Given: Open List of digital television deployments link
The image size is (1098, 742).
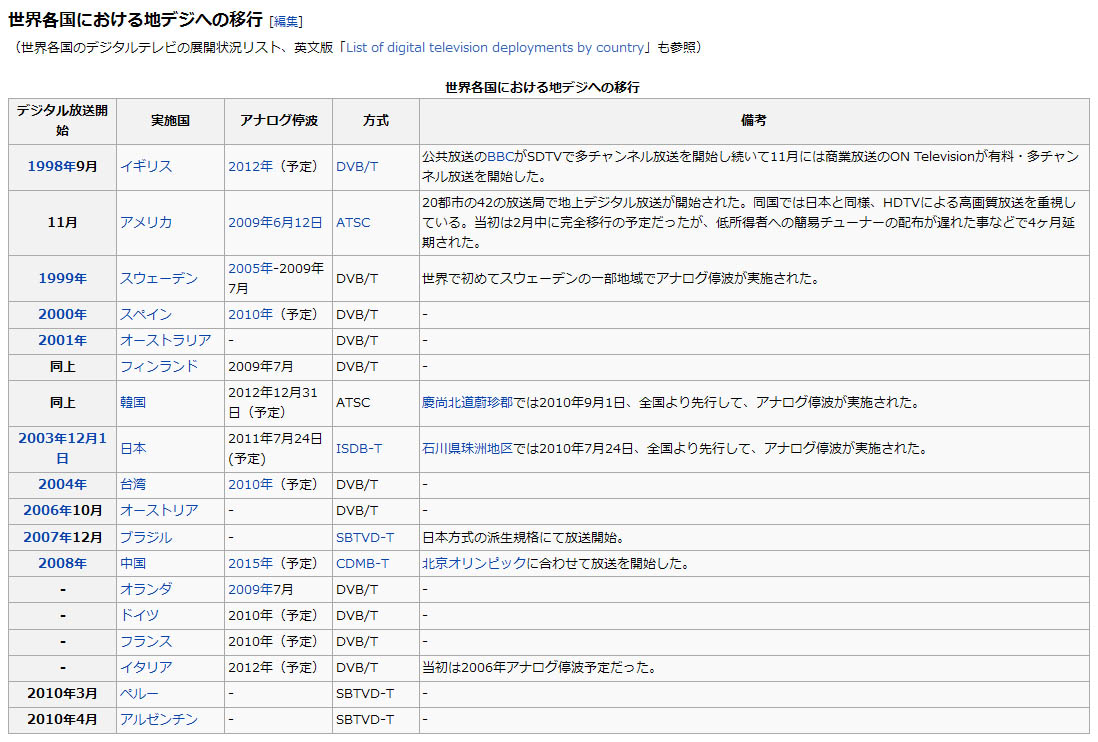Looking at the screenshot, I should [x=495, y=47].
